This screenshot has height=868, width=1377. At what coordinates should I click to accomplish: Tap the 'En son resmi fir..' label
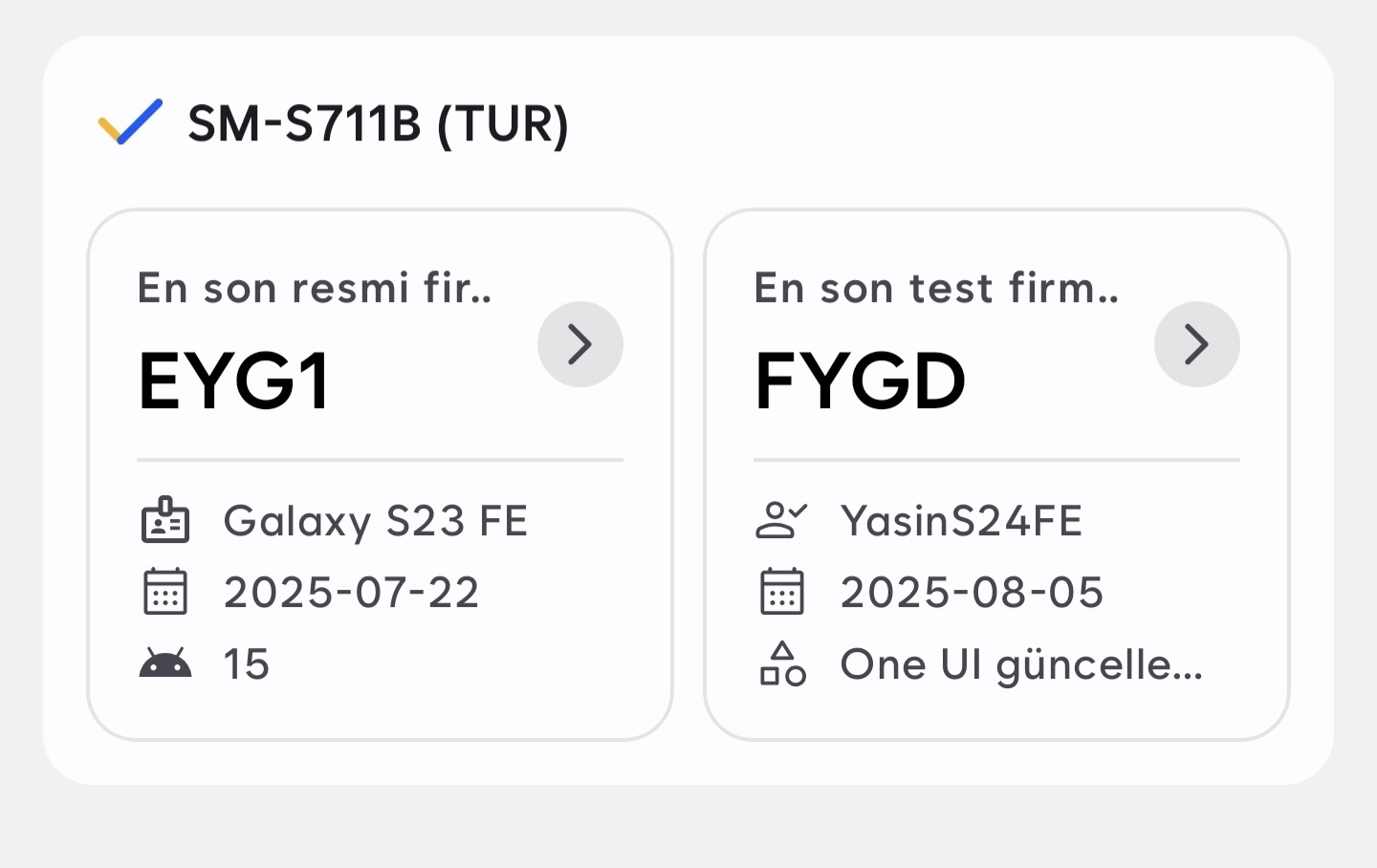coord(315,288)
